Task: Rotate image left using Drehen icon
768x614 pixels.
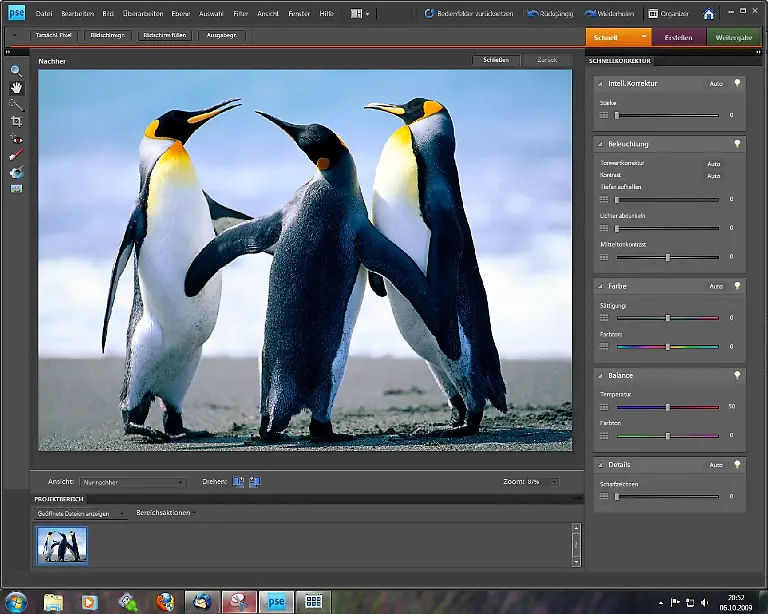Action: 238,482
